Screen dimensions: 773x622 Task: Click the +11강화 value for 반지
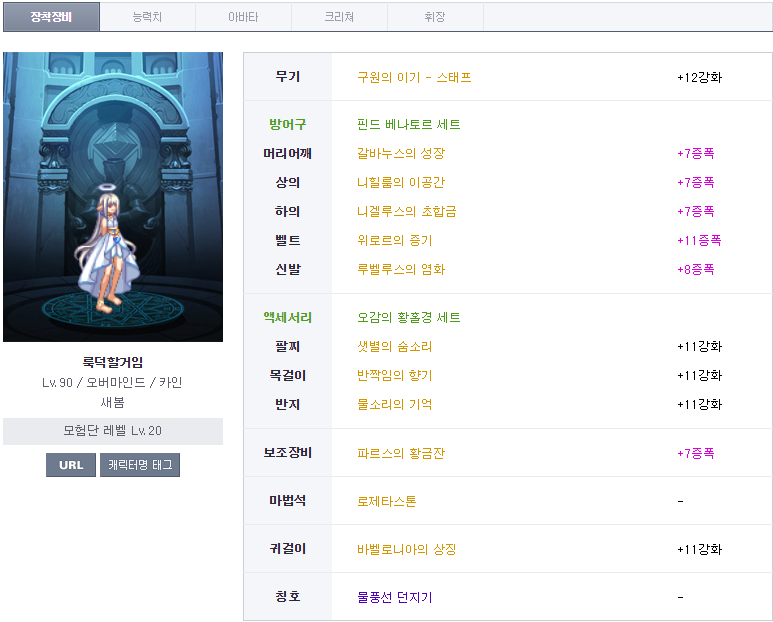coord(700,405)
